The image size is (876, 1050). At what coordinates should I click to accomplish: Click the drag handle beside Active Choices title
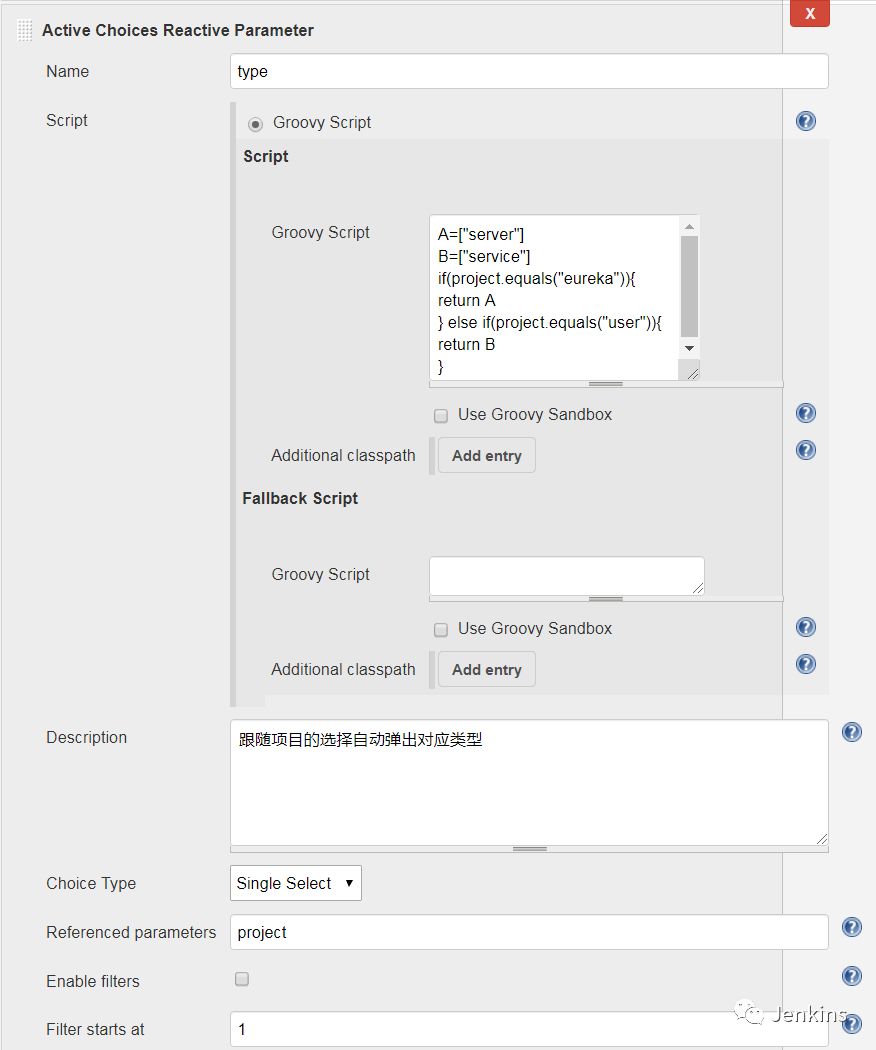[25, 31]
